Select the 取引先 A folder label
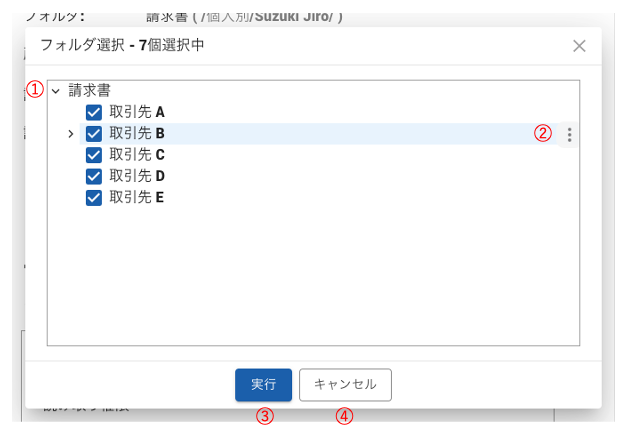The image size is (630, 438). [137, 113]
